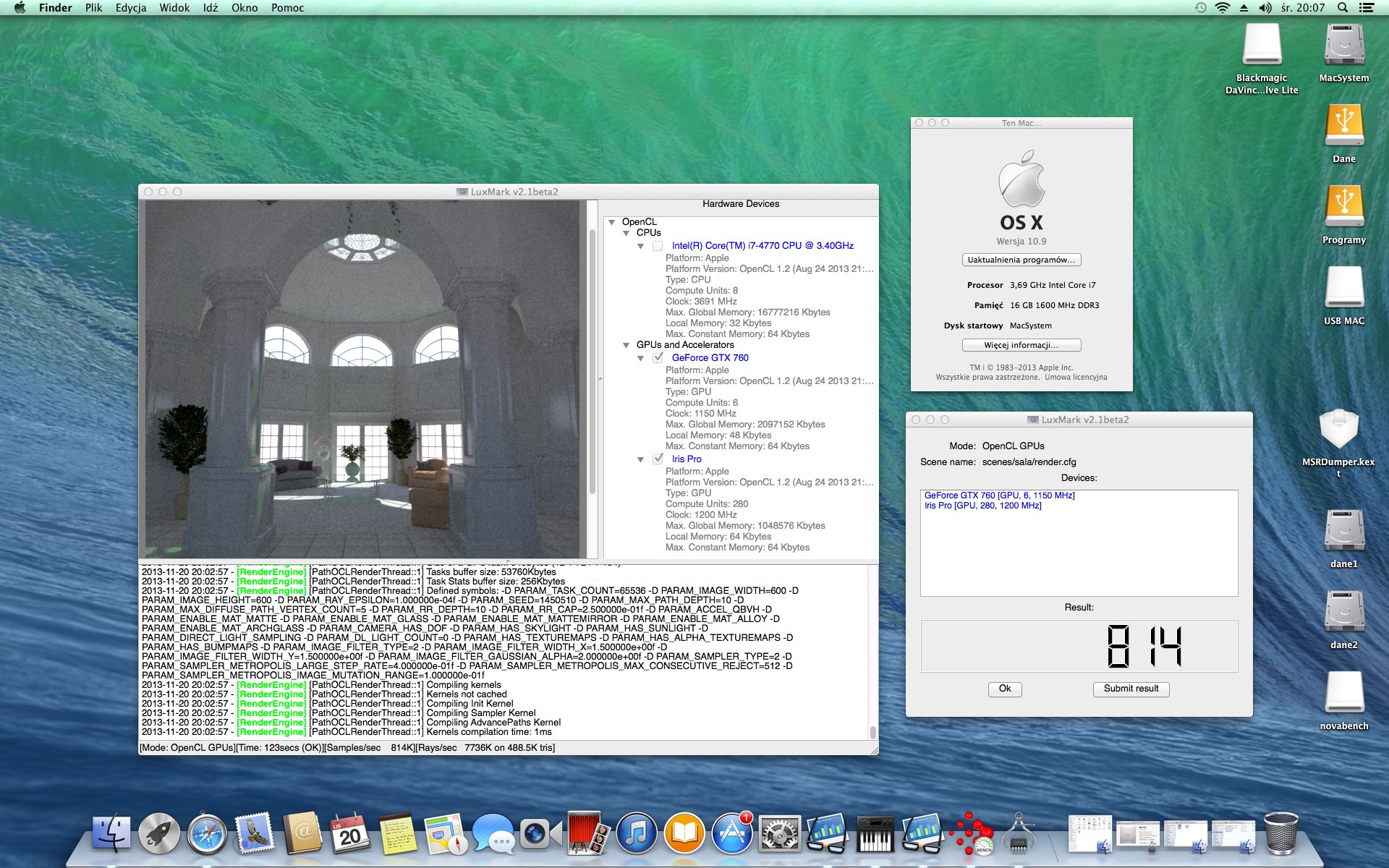1389x868 pixels.
Task: Open Launchpad from the Dock
Action: [x=159, y=833]
